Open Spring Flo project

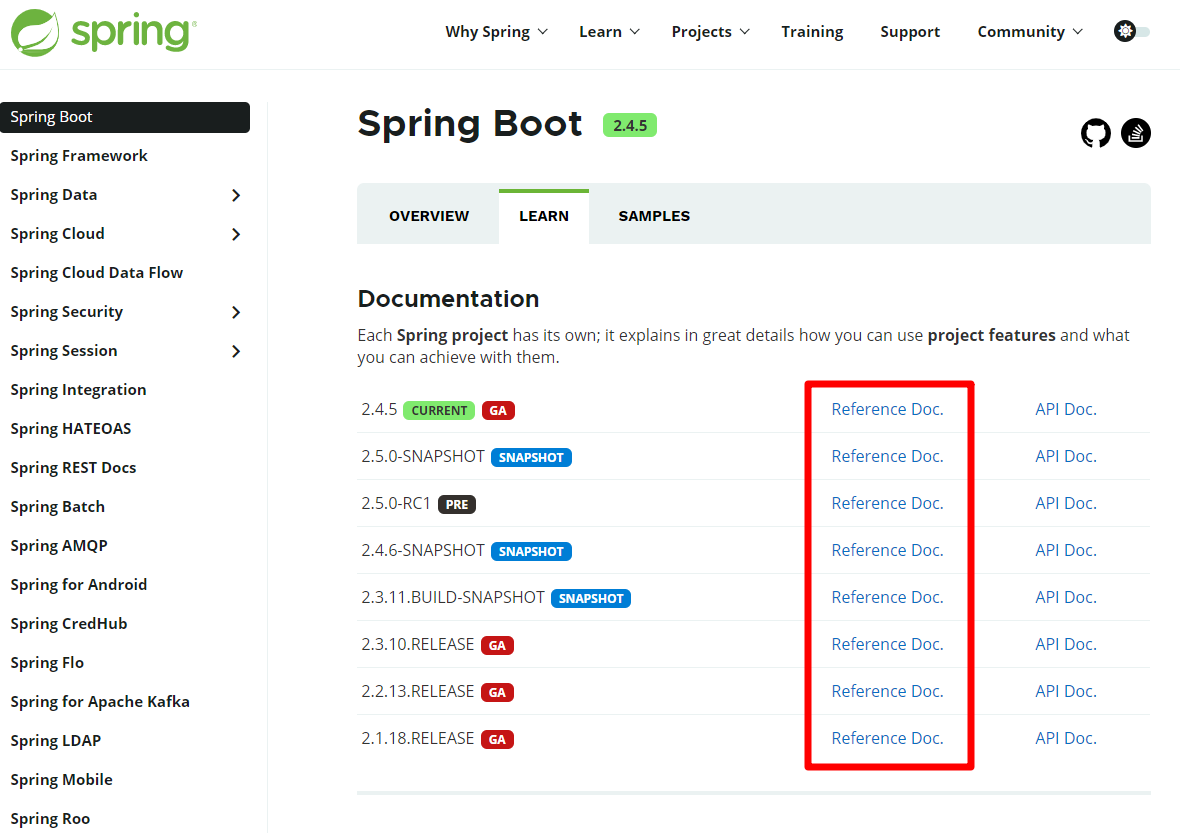(47, 663)
